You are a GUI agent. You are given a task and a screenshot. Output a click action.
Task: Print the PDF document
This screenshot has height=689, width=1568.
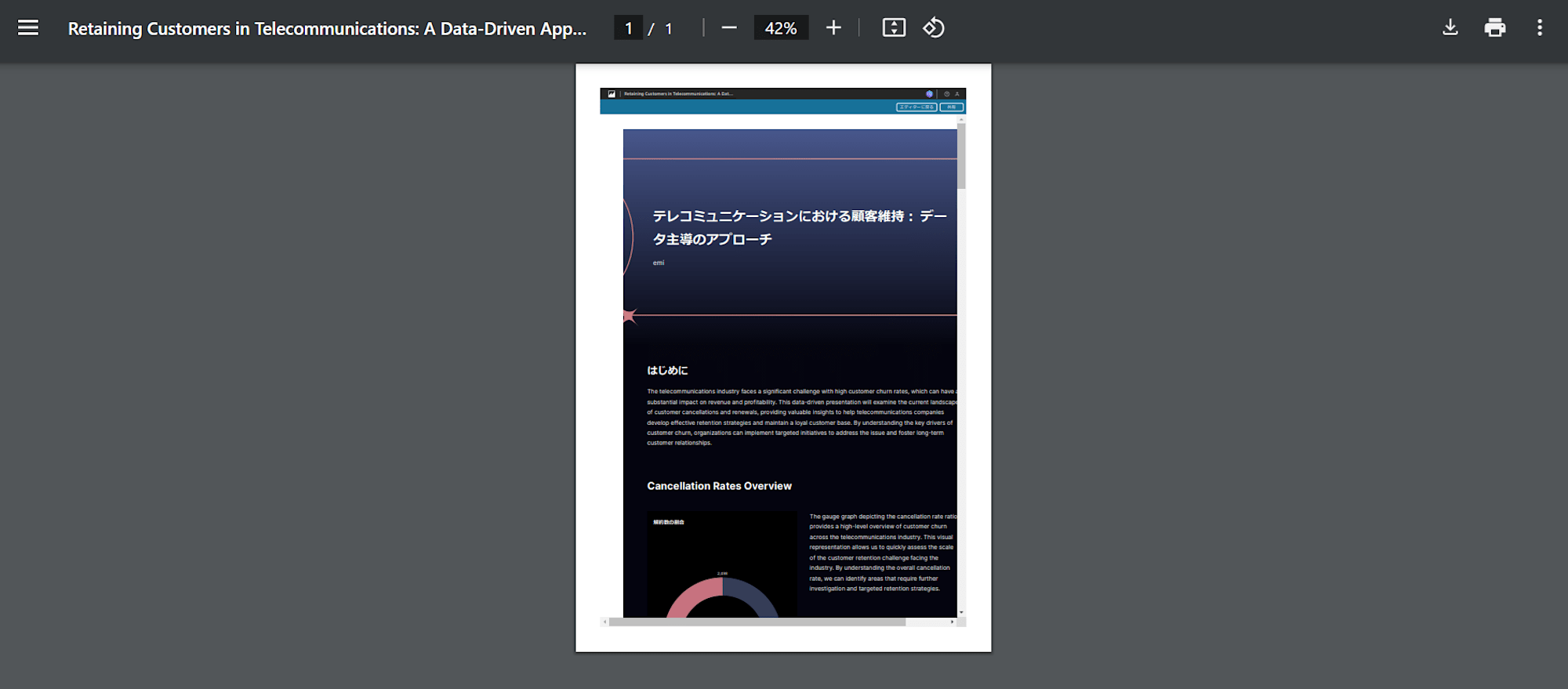click(1495, 28)
